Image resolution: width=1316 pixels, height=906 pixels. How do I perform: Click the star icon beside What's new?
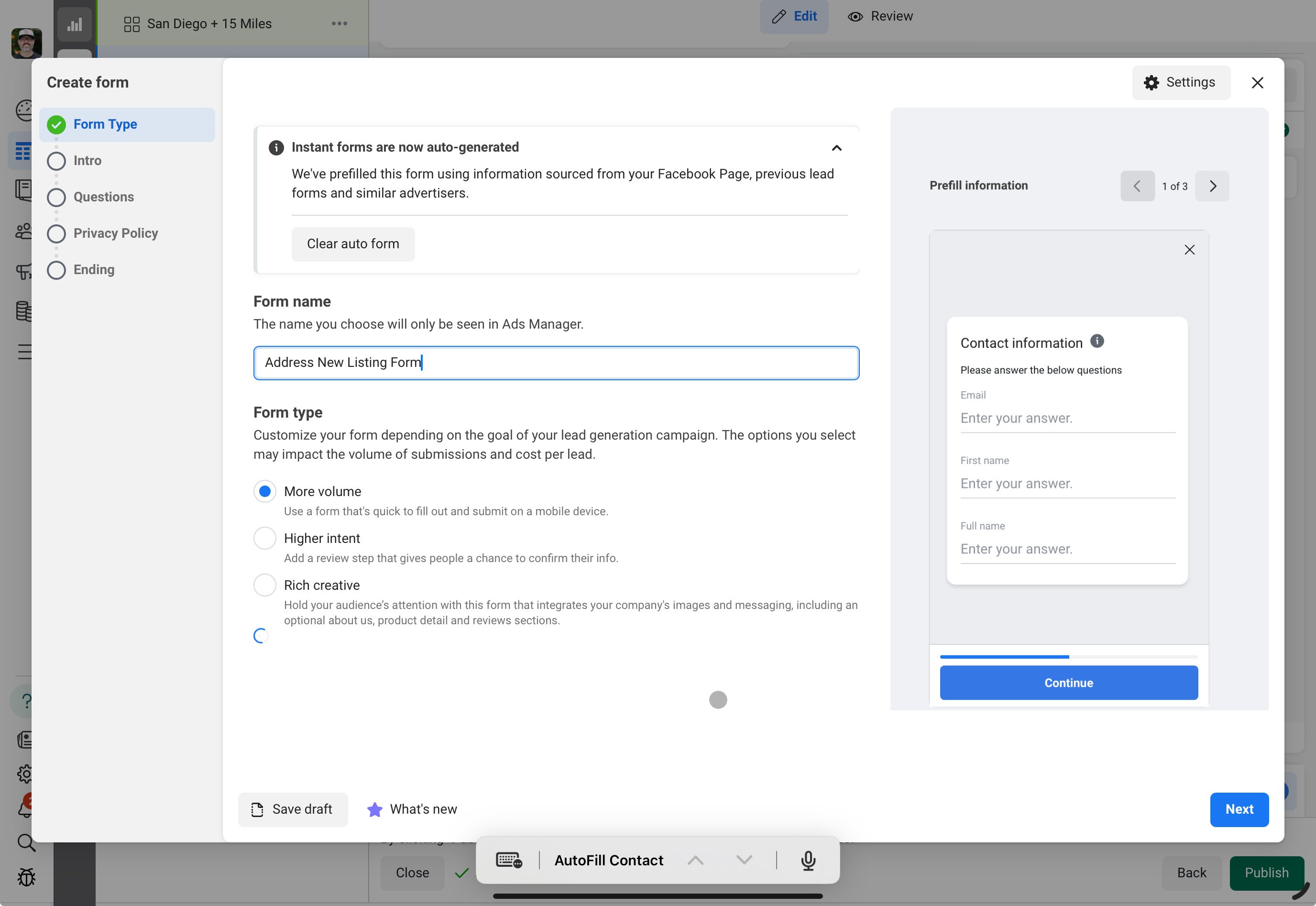[x=374, y=809]
